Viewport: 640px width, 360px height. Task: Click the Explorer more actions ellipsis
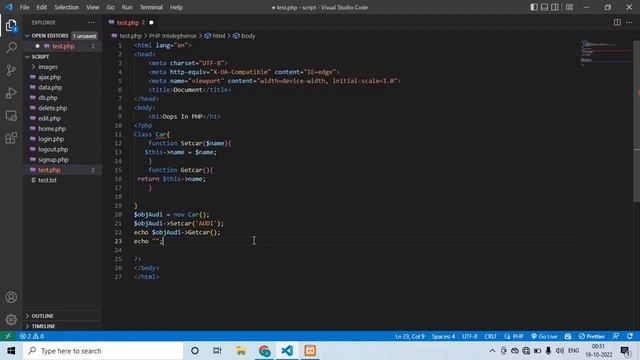click(x=91, y=22)
